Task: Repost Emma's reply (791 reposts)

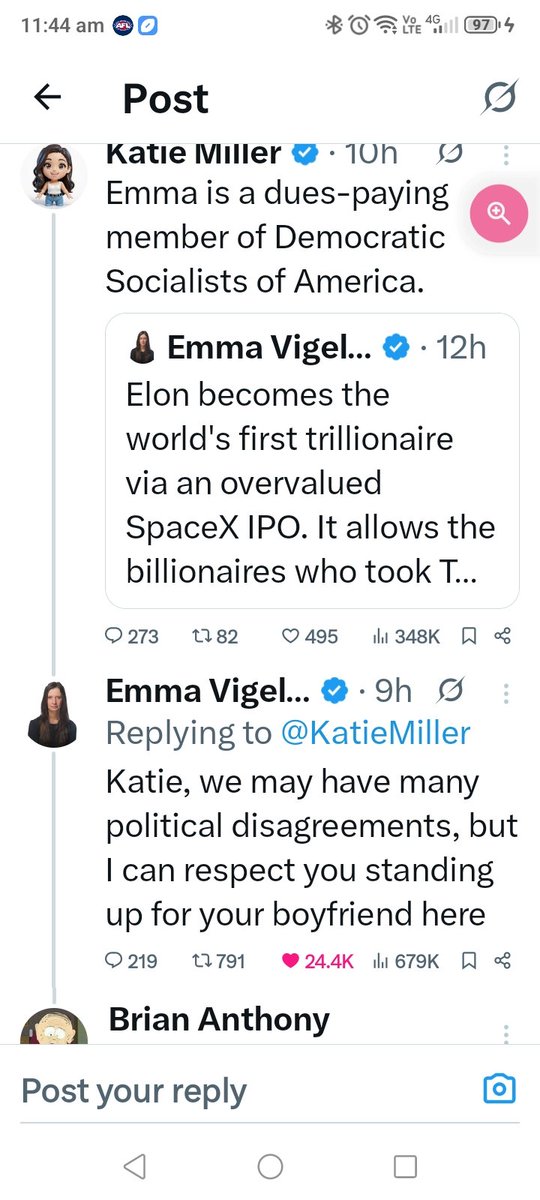Action: 217,961
